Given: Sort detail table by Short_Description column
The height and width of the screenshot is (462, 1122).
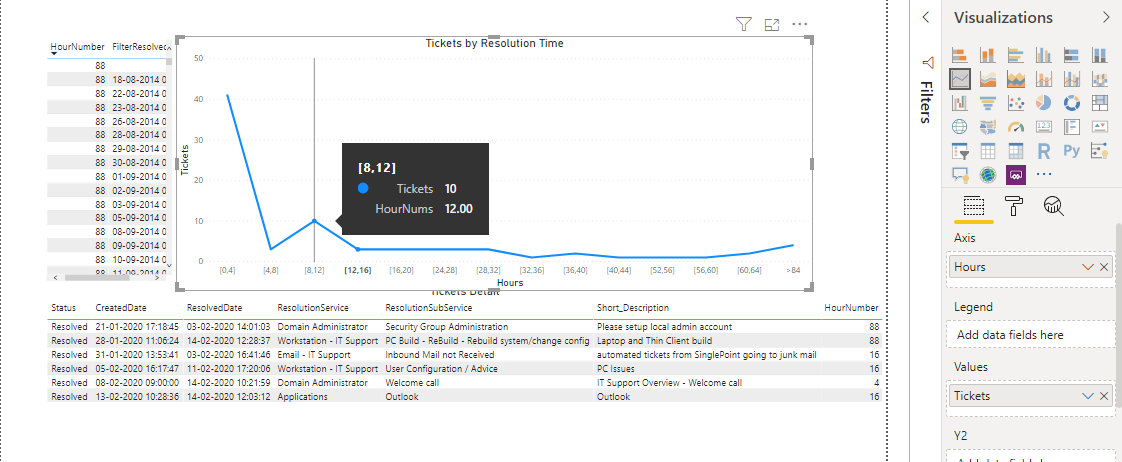Looking at the screenshot, I should pyautogui.click(x=633, y=308).
